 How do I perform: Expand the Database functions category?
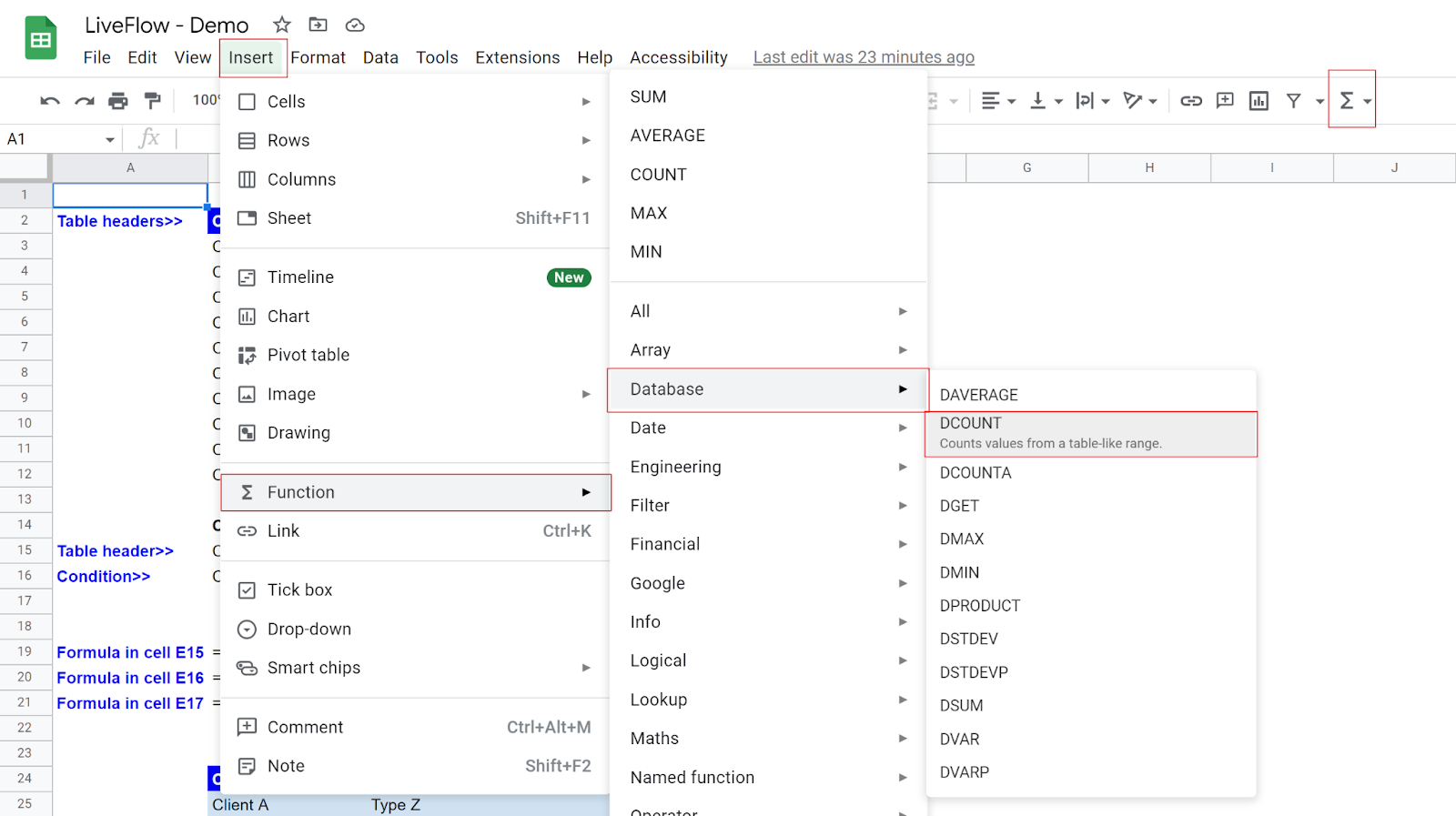pyautogui.click(x=768, y=389)
